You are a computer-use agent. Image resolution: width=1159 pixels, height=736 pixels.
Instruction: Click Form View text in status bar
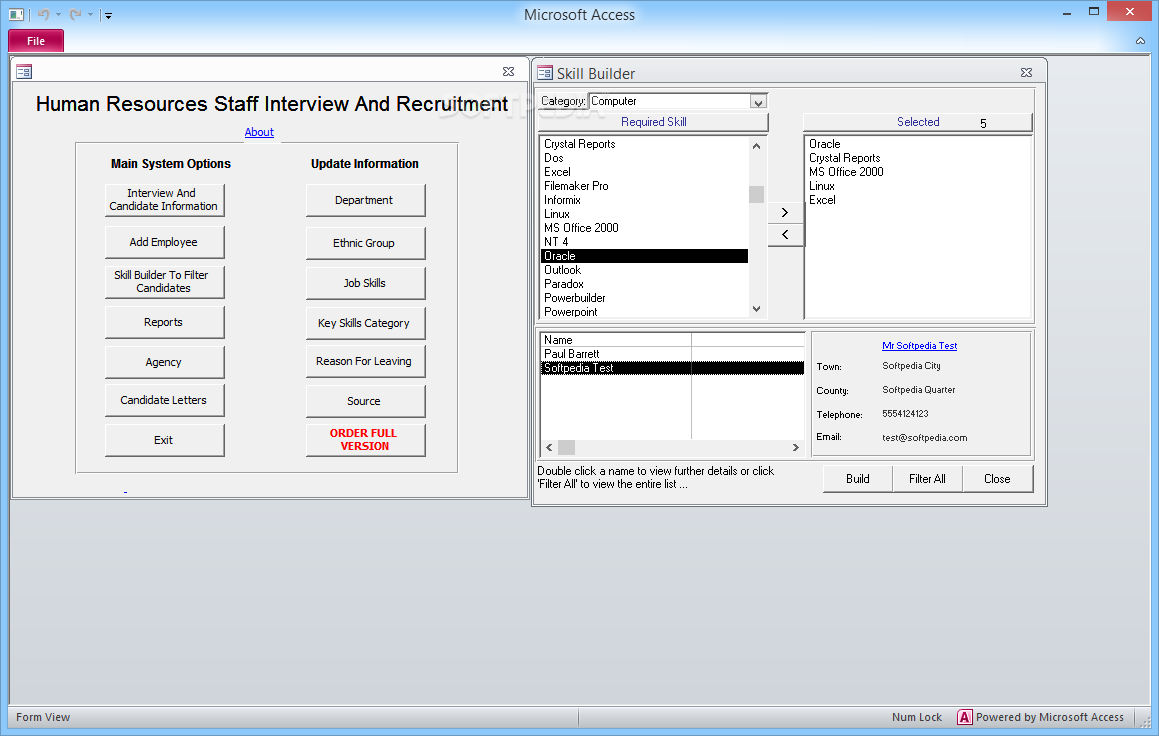tap(43, 717)
